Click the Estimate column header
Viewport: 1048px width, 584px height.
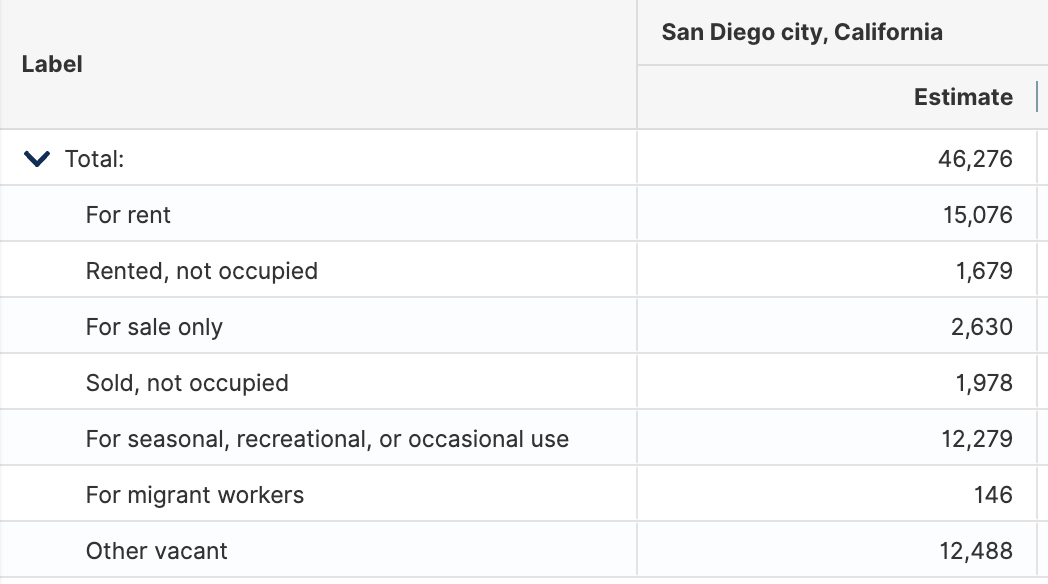pos(962,97)
